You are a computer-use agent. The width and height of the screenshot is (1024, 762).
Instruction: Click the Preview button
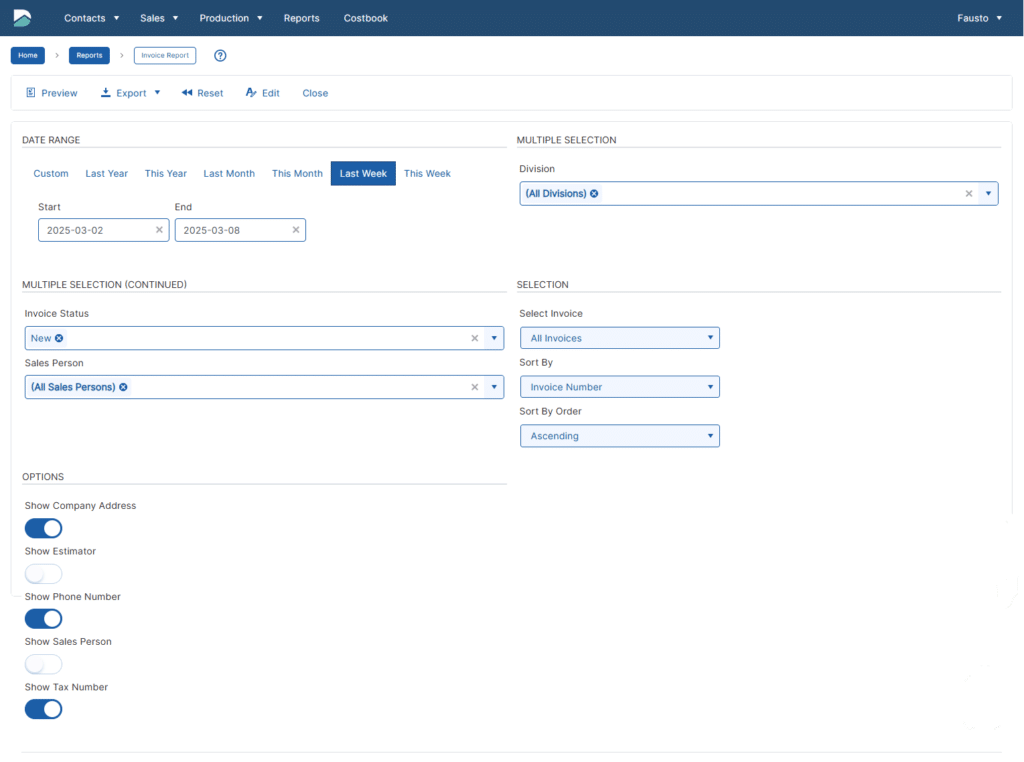(x=52, y=93)
